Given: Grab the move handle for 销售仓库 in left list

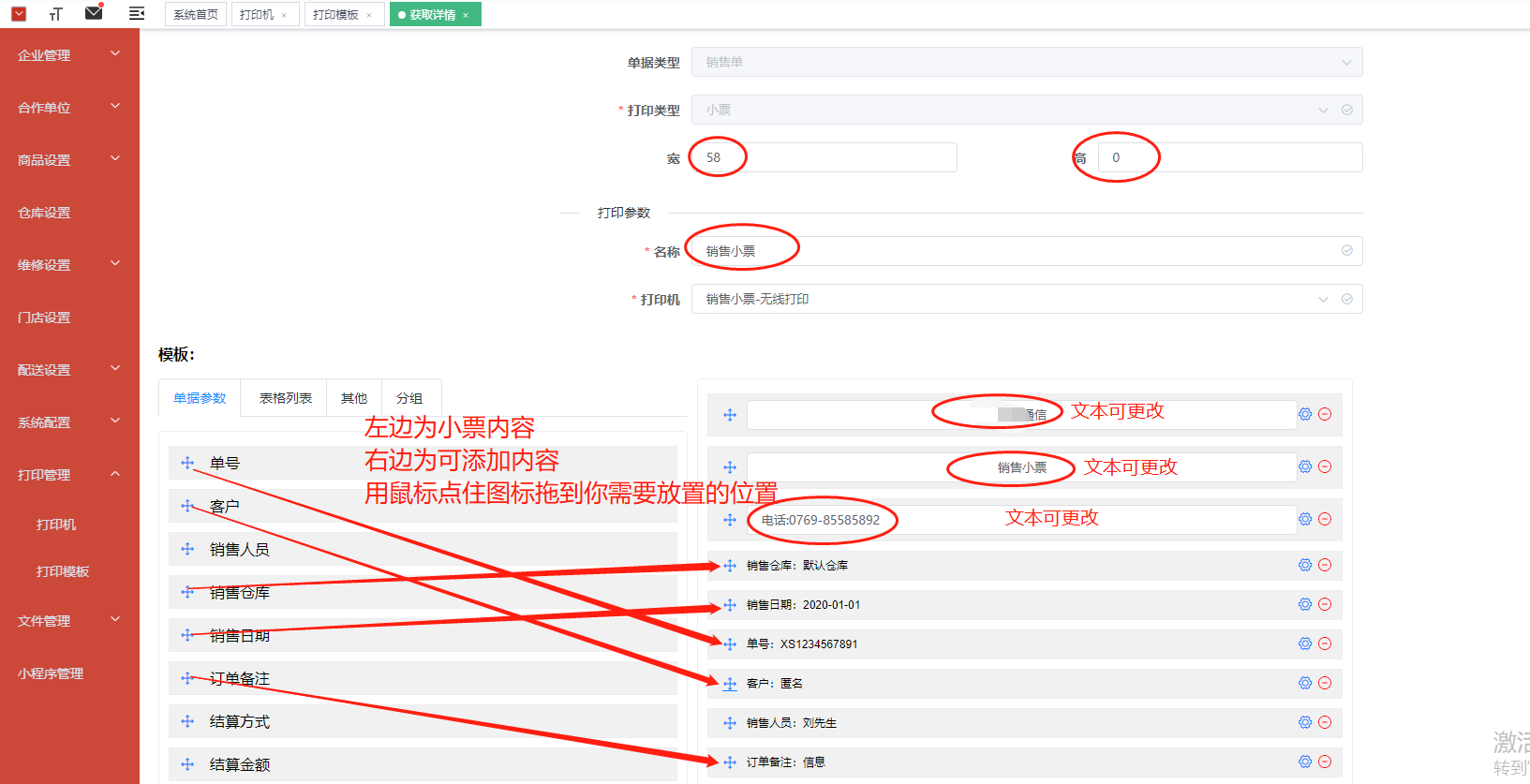Looking at the screenshot, I should 187,592.
